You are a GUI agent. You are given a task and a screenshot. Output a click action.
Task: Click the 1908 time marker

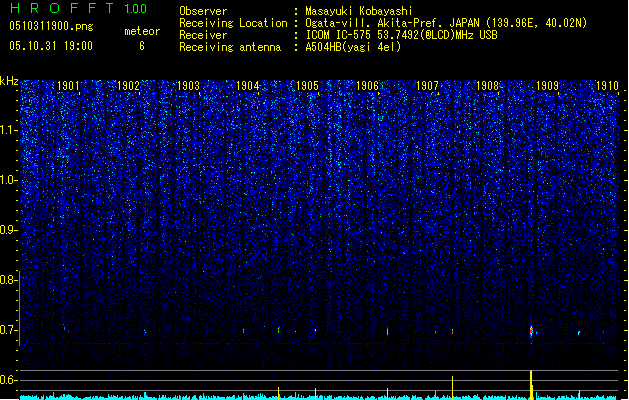487,86
